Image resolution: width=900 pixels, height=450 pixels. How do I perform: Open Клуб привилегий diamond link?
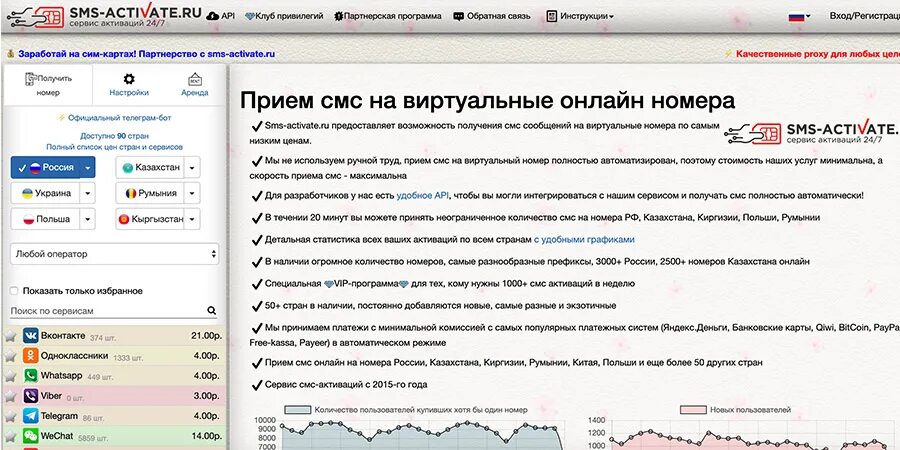pos(284,16)
